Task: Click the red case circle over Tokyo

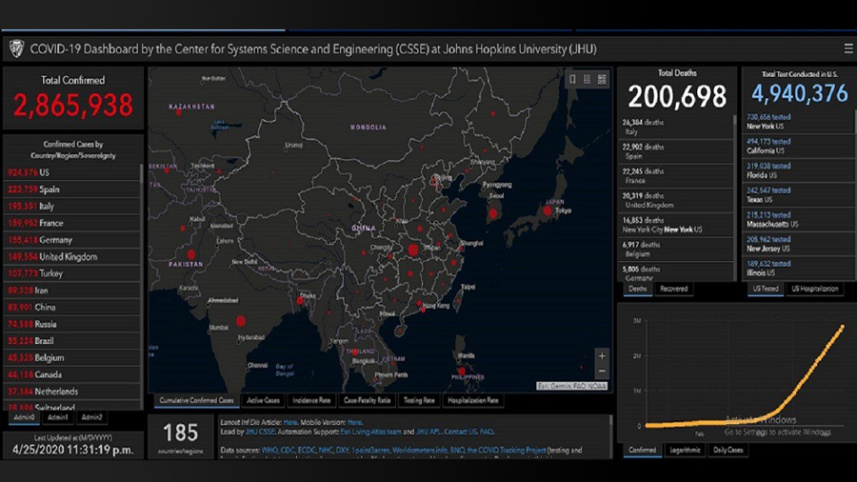Action: tap(547, 211)
